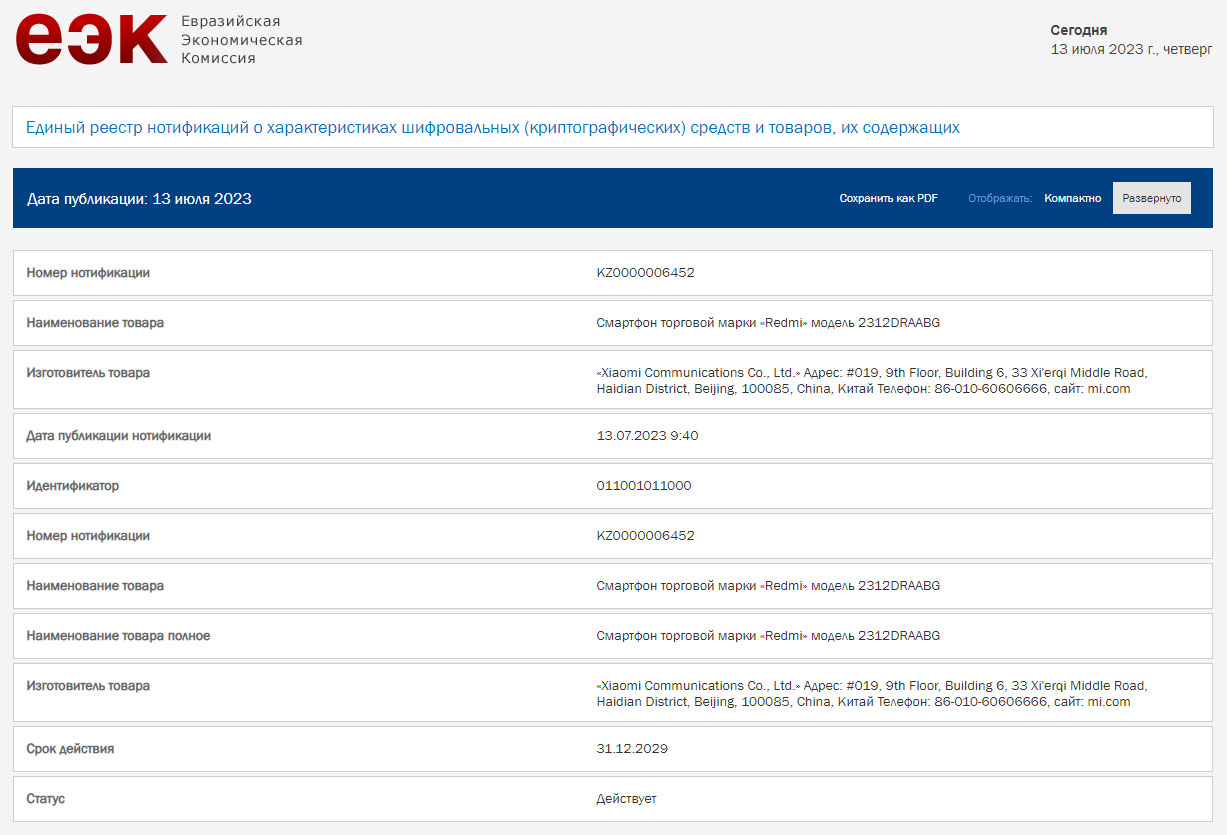The image size is (1227, 835).
Task: Click the Дата публикации: 13 июля 2023 heading
Action: coord(139,199)
